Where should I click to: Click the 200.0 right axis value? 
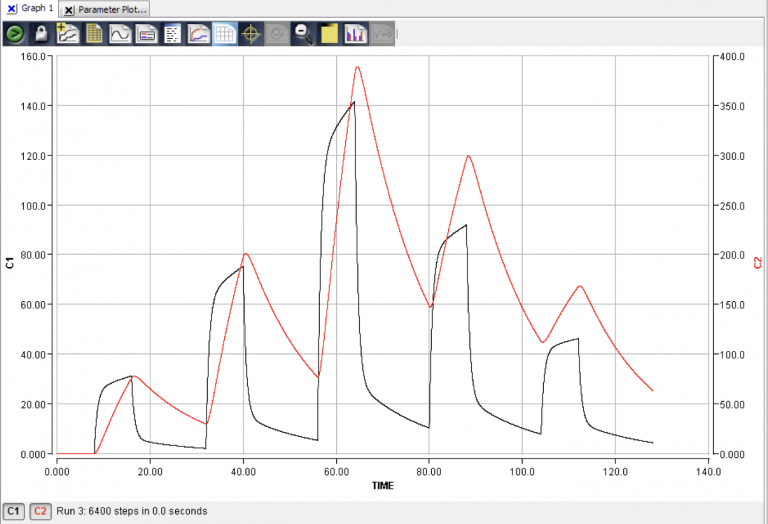[x=732, y=255]
